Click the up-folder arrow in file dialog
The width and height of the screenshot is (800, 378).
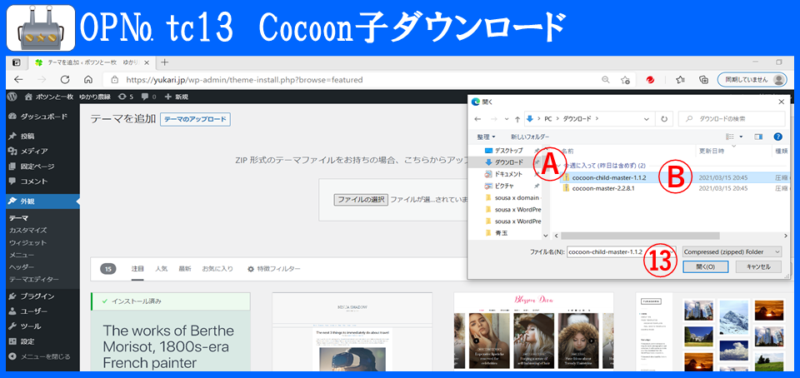517,119
